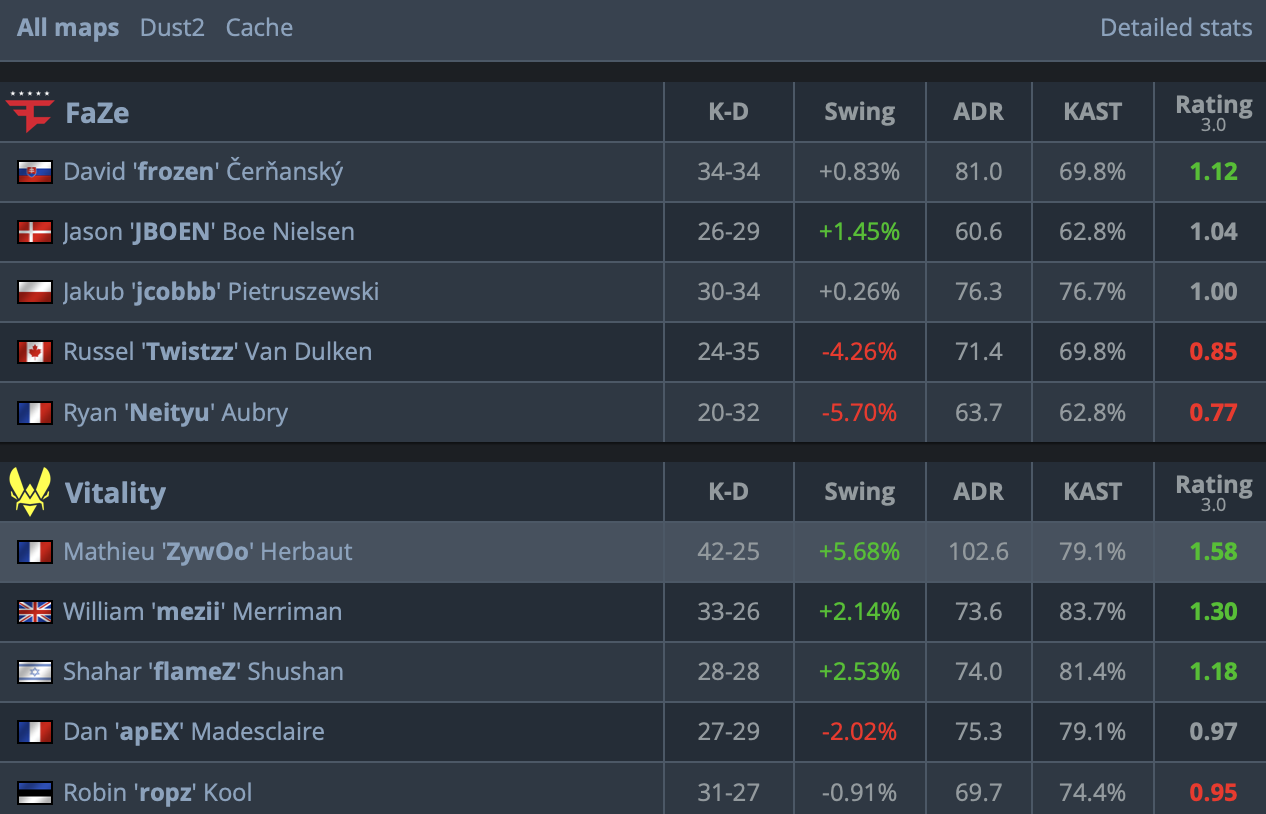The width and height of the screenshot is (1266, 814).
Task: Open Ryan 'Neityu' Aubry's player profile
Action: coord(176,412)
